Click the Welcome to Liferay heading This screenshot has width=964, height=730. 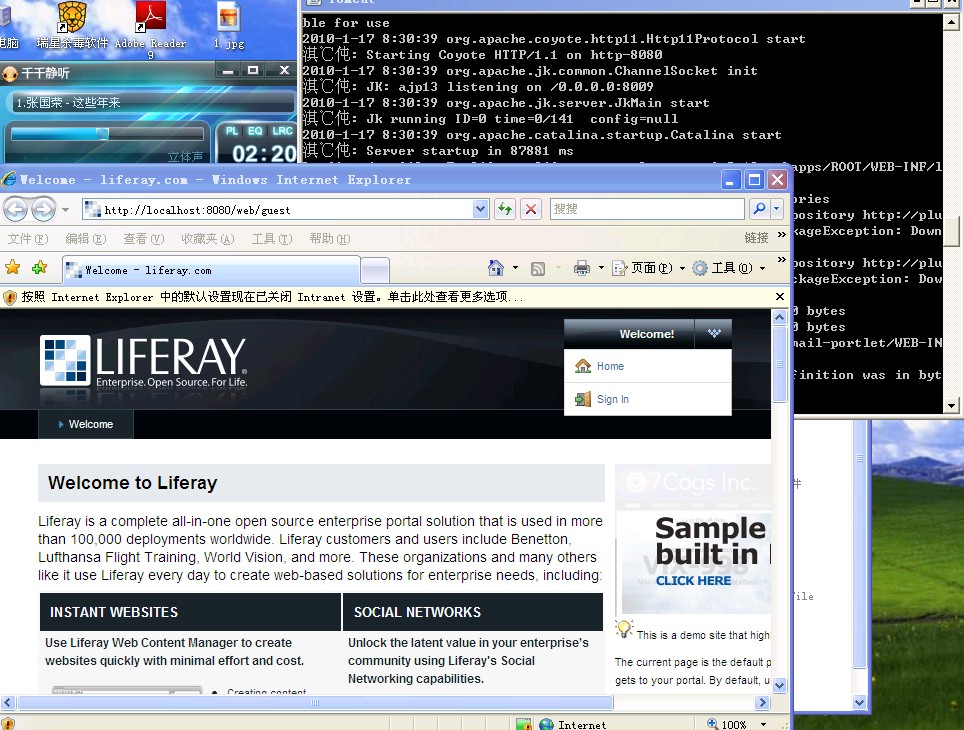(133, 483)
